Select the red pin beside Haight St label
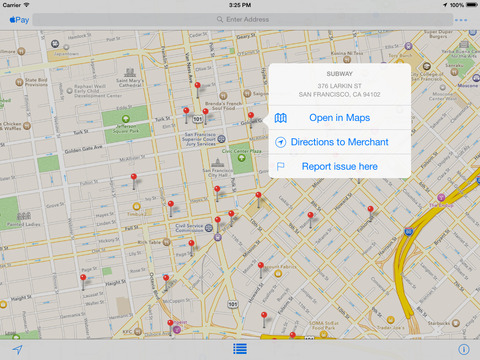Viewport: 480px width, 360px height. click(83, 278)
